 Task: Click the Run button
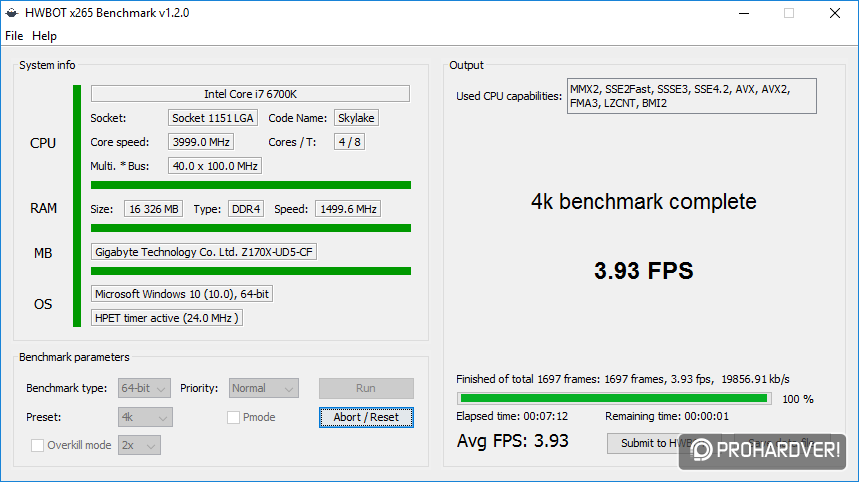coord(366,388)
